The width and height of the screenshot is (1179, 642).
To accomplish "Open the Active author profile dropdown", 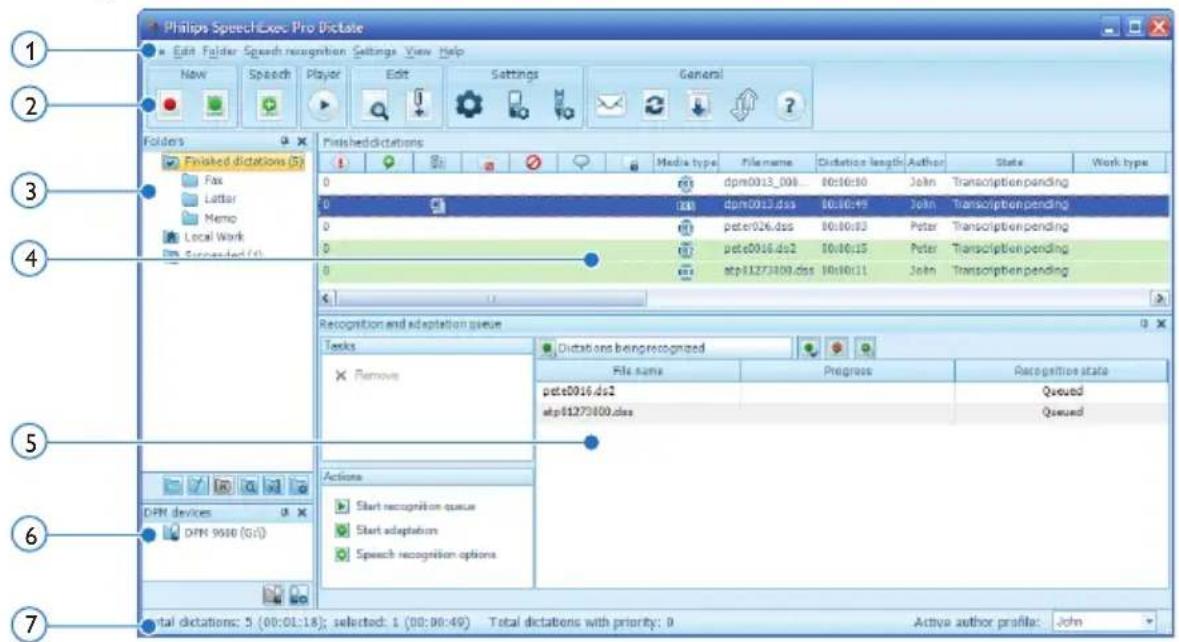I will [x=1105, y=622].
